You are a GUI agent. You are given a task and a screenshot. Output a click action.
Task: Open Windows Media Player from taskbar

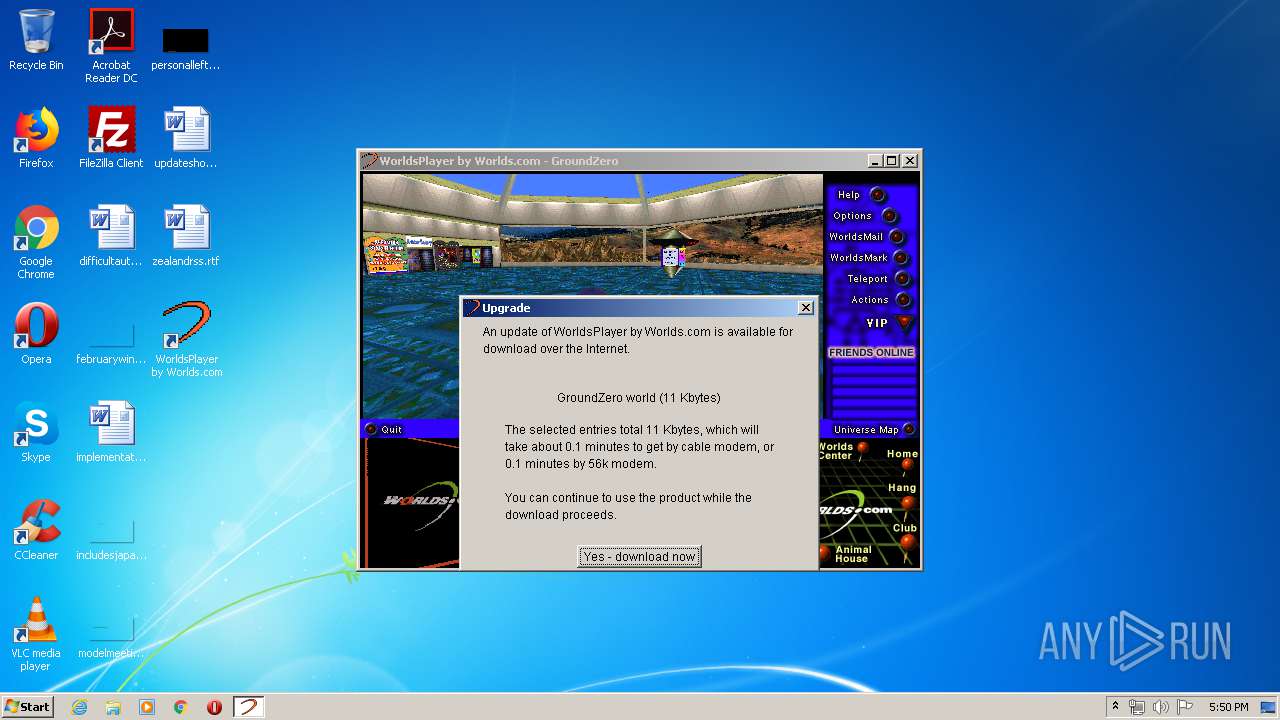147,707
